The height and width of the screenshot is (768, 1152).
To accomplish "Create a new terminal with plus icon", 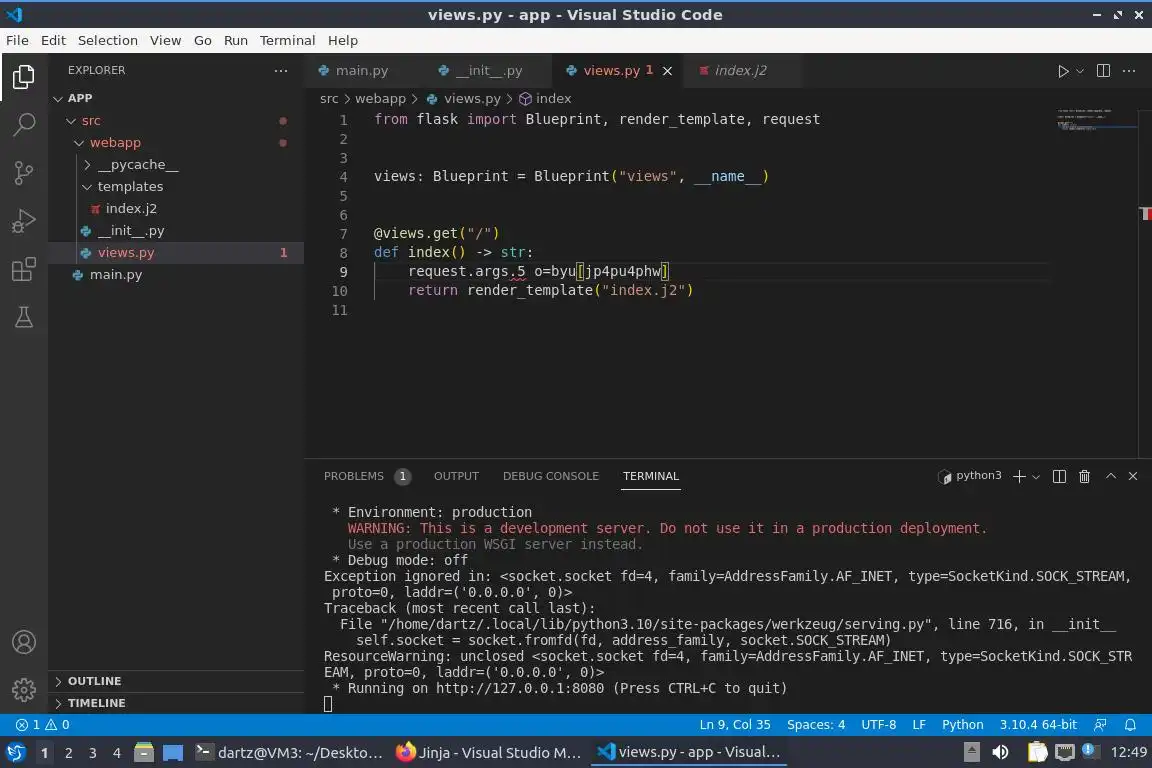I will (1019, 476).
